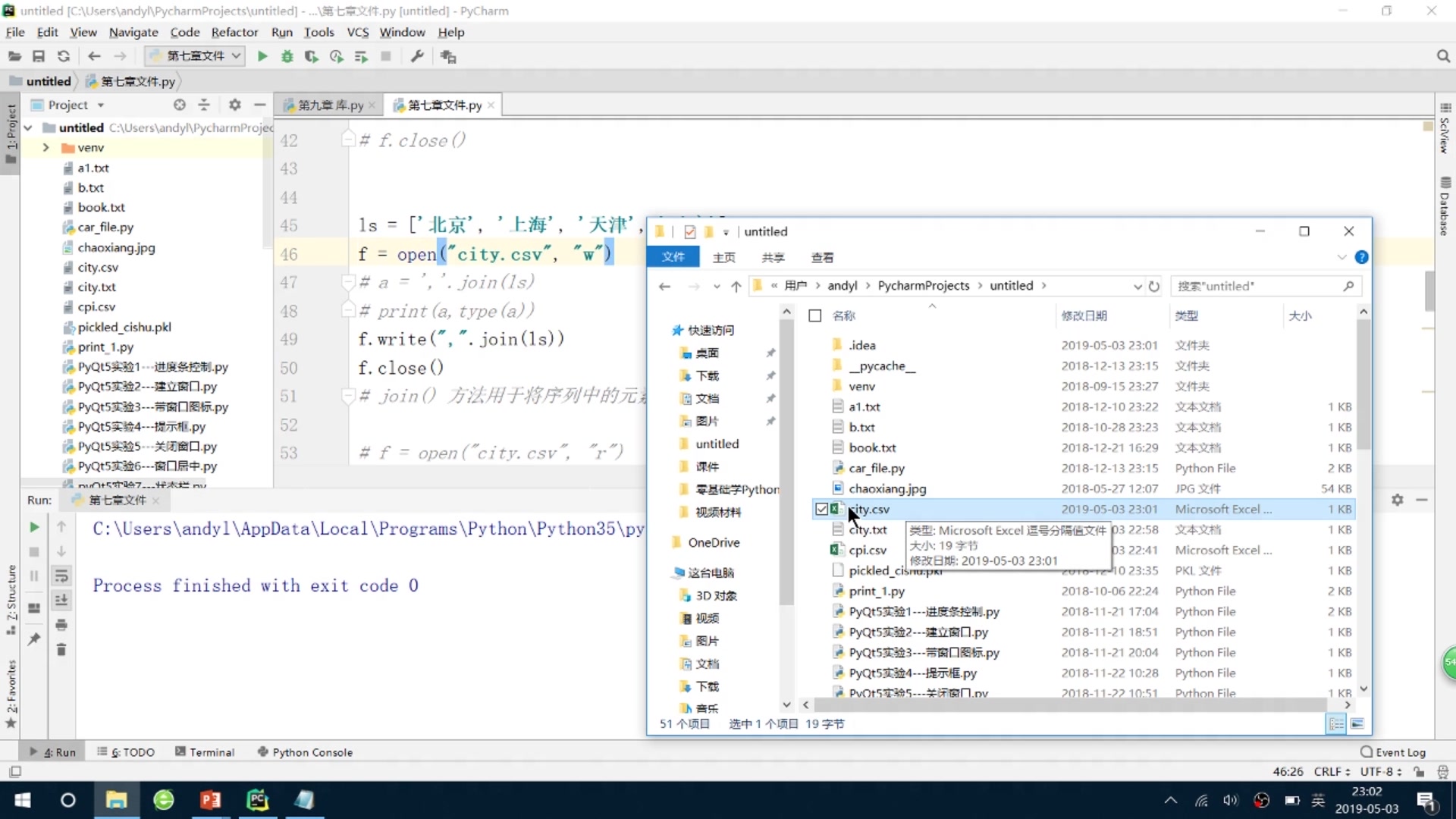
Task: Select the 主页 ribbon tab in Explorer
Action: coord(723,257)
